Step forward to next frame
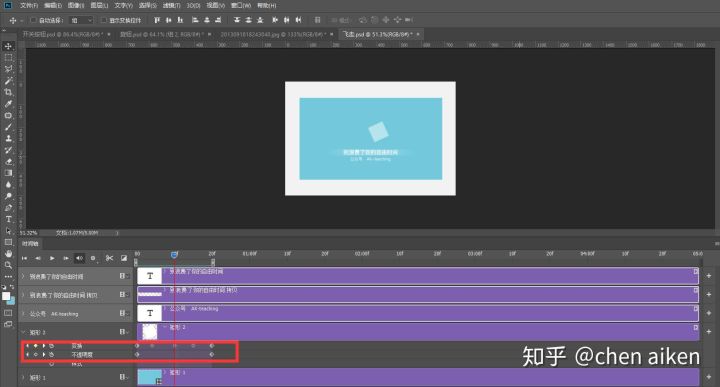The height and width of the screenshot is (387, 720). click(x=66, y=258)
